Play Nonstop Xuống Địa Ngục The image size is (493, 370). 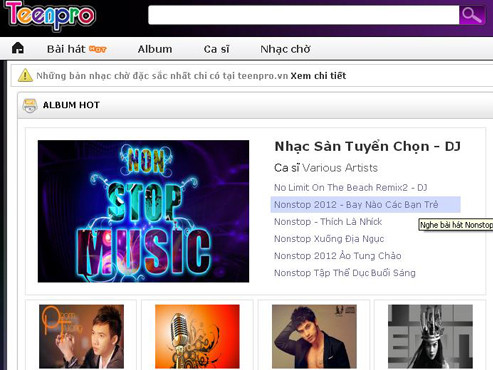(x=329, y=239)
